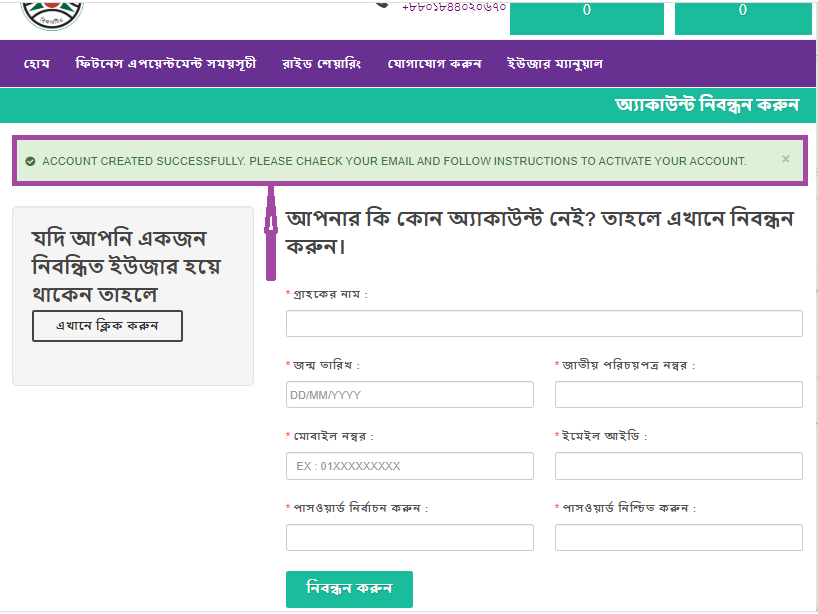
Task: Open the হোম menu item
Action: pyautogui.click(x=37, y=64)
